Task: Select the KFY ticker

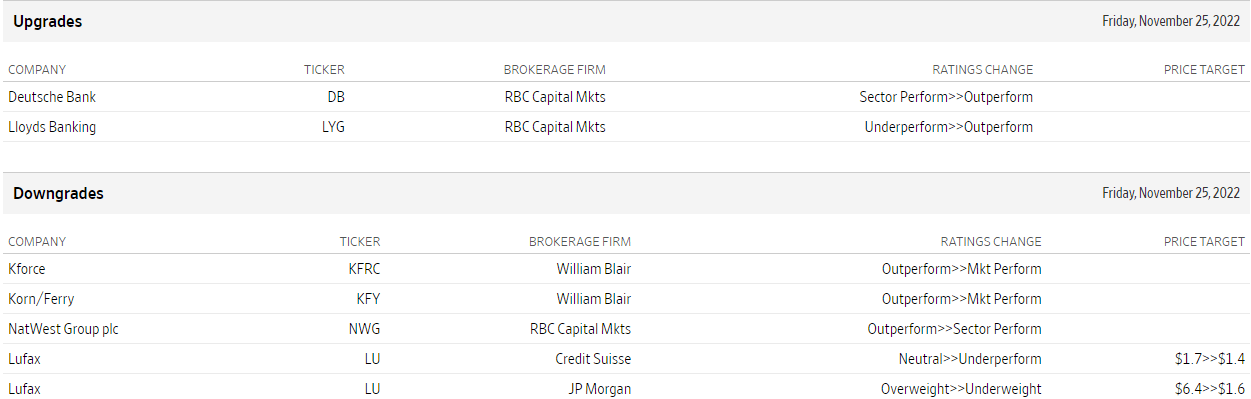Action: pyautogui.click(x=369, y=299)
